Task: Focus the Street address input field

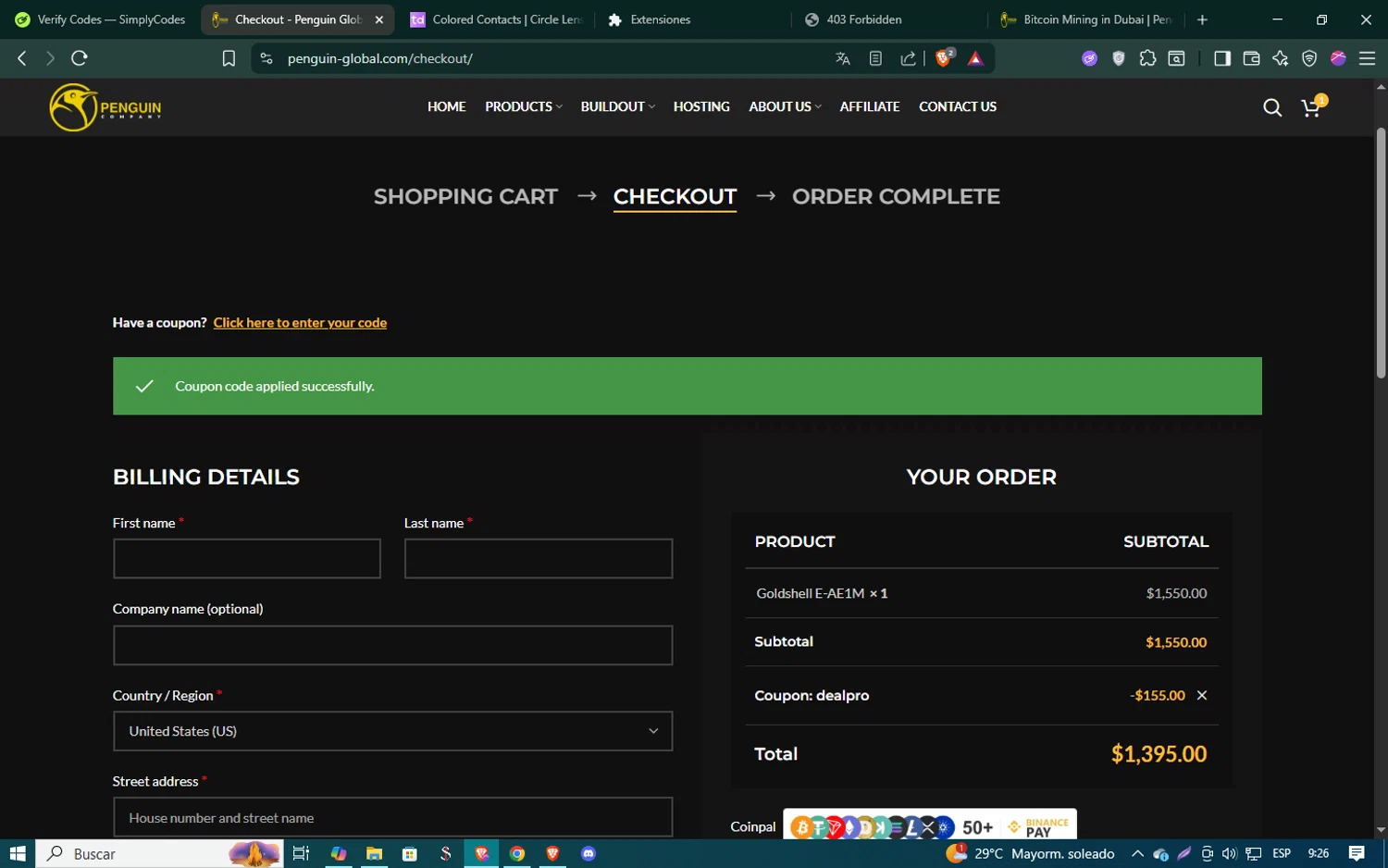Action: [x=392, y=818]
